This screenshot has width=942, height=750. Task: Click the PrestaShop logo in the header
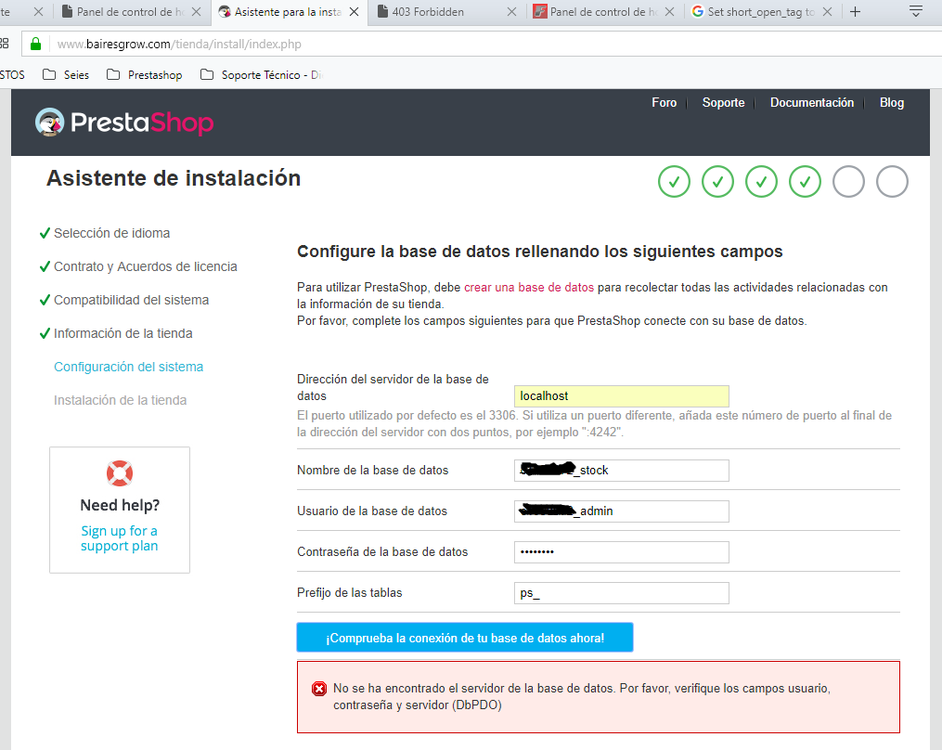point(124,122)
